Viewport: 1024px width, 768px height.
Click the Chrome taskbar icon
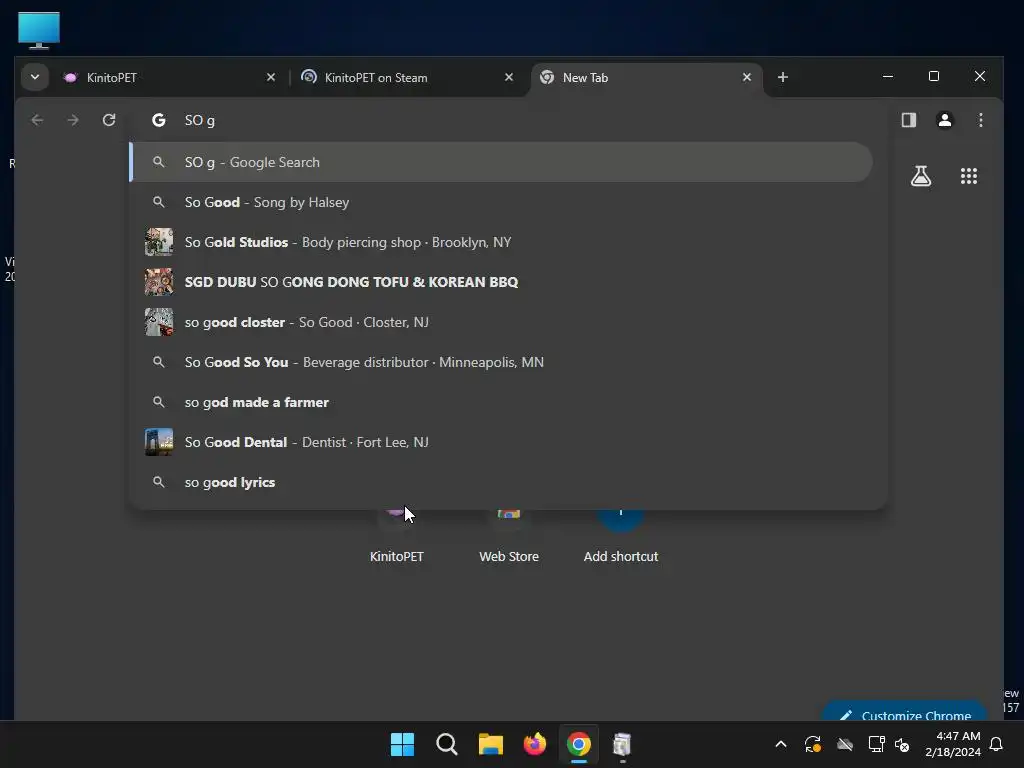579,744
